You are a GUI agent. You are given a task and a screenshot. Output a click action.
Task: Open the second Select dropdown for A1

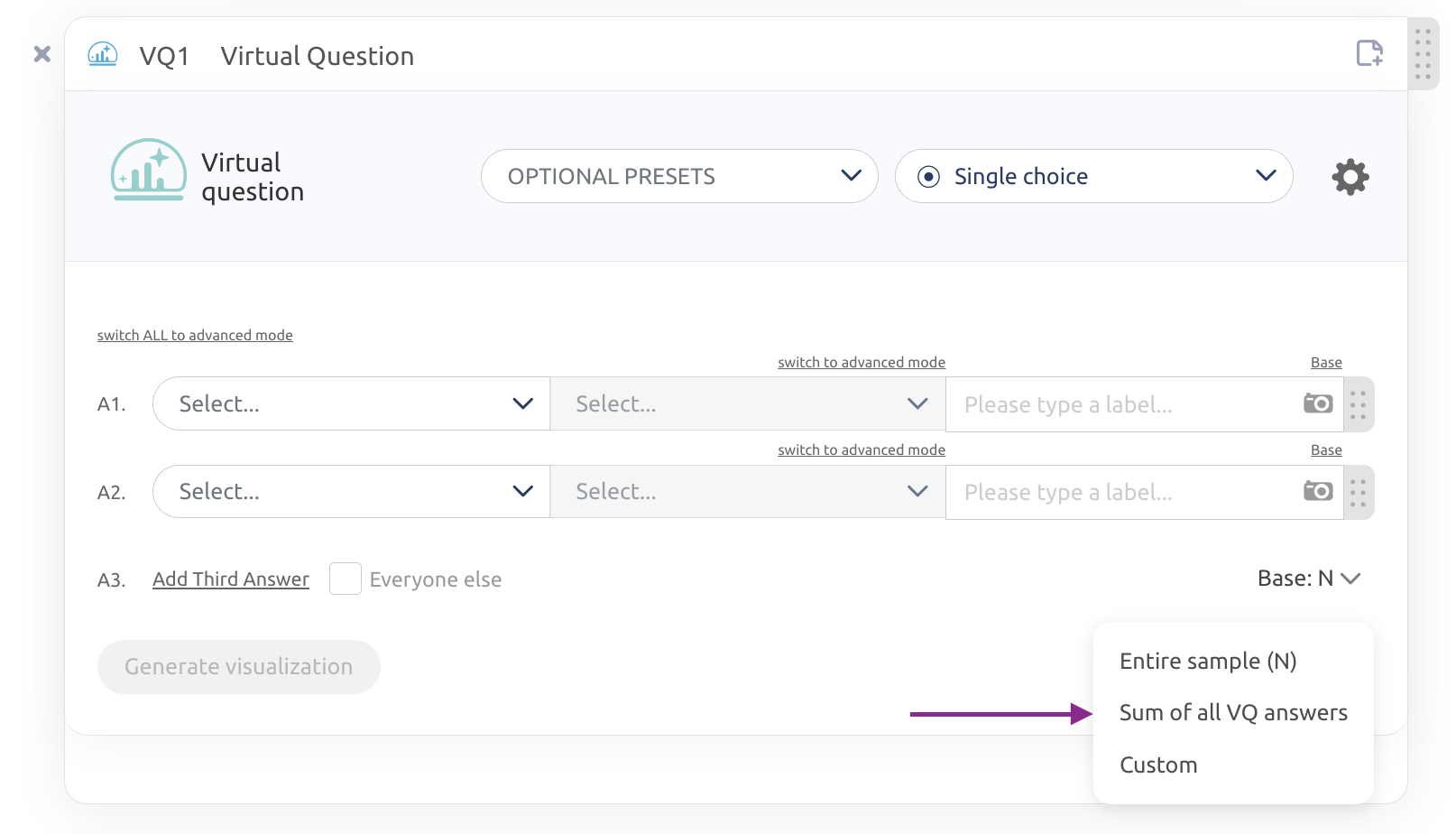point(748,403)
